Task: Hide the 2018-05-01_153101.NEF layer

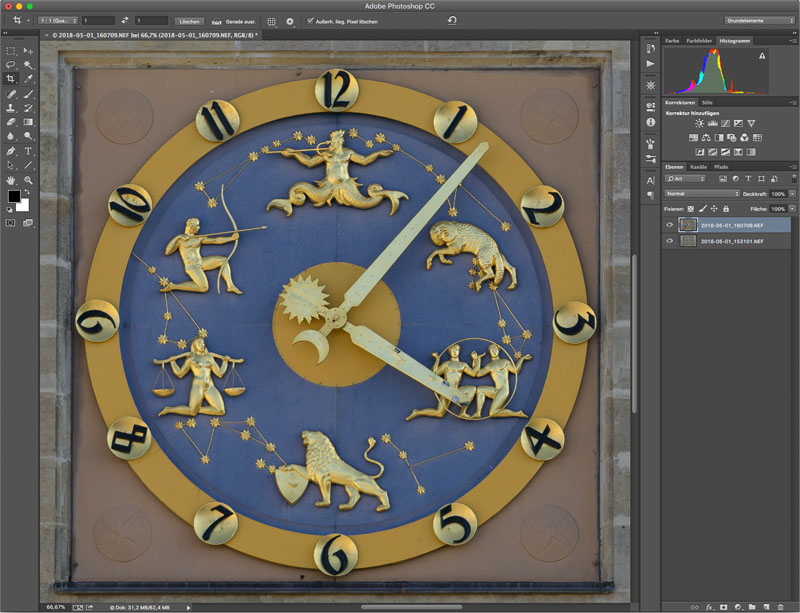Action: [669, 241]
